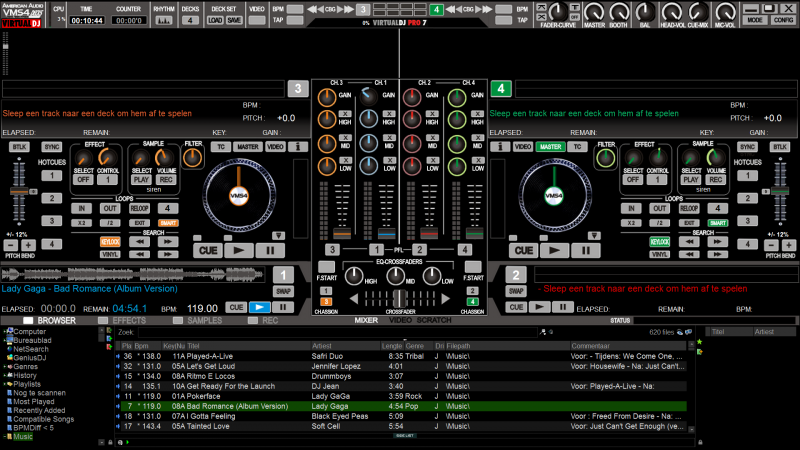800x450 pixels.
Task: Click deck 3 pitch slider
Action: click(19, 191)
